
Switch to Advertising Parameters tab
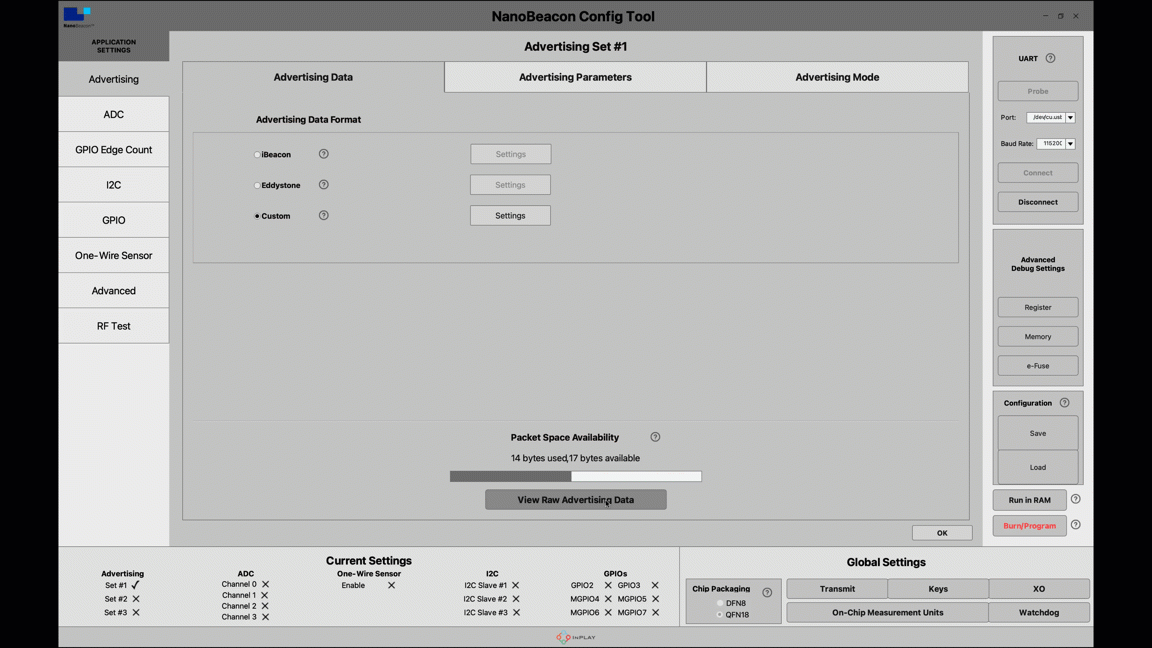(x=575, y=77)
